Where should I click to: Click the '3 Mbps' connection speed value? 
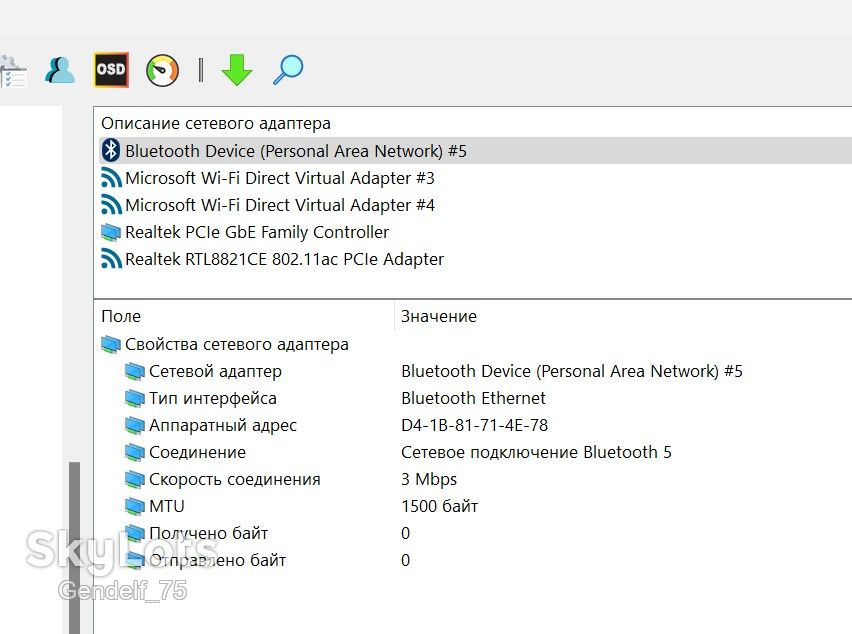[x=429, y=479]
